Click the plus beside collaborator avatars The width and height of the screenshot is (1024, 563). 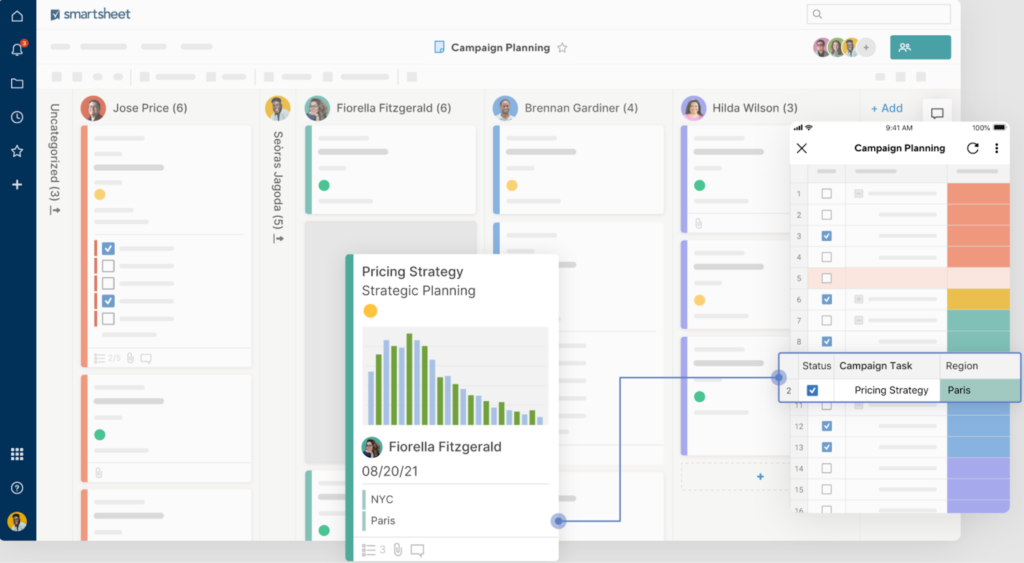tap(867, 47)
